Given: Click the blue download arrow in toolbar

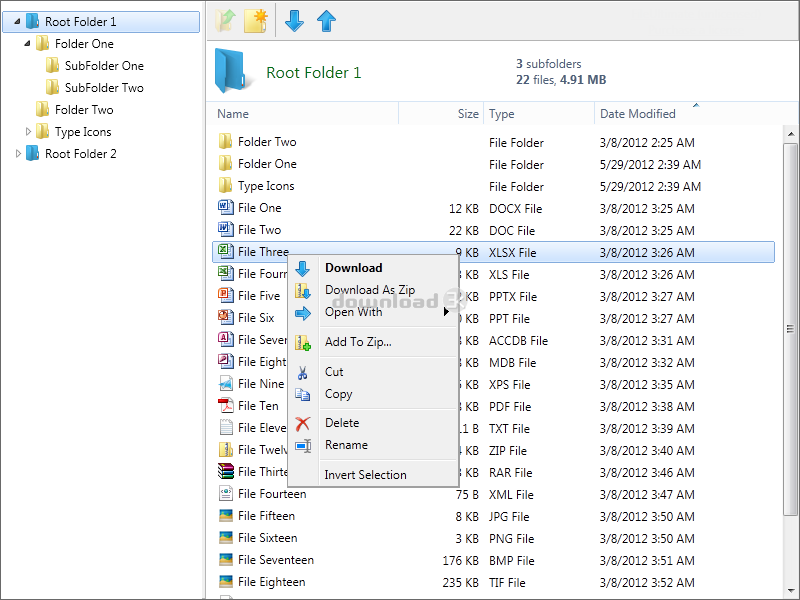Looking at the screenshot, I should tap(294, 20).
